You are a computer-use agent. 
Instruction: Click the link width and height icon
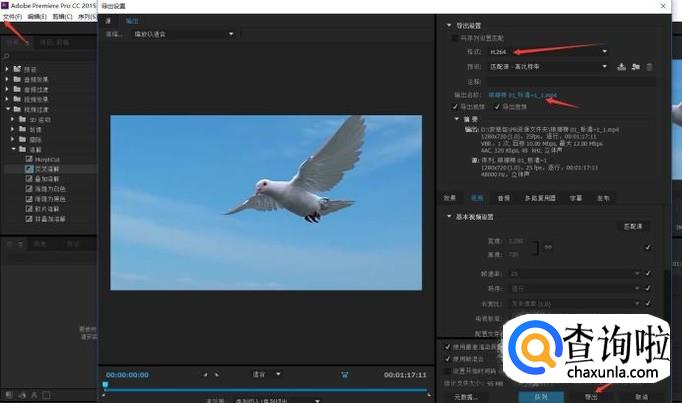(547, 247)
